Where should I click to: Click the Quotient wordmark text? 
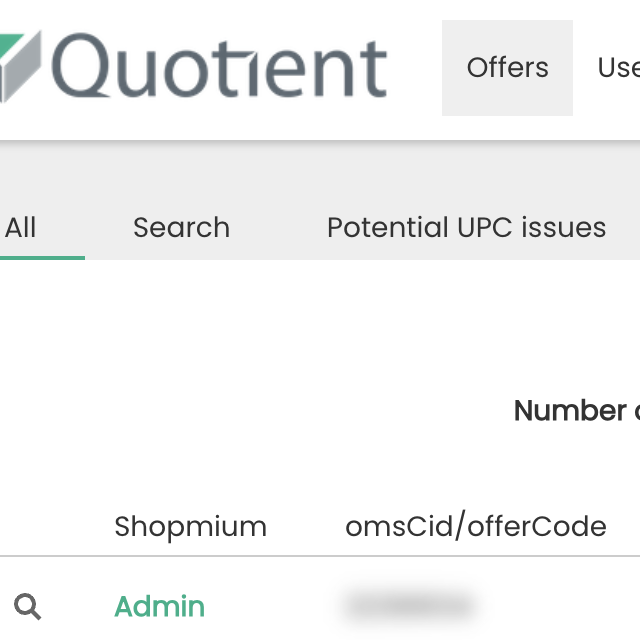pos(219,66)
